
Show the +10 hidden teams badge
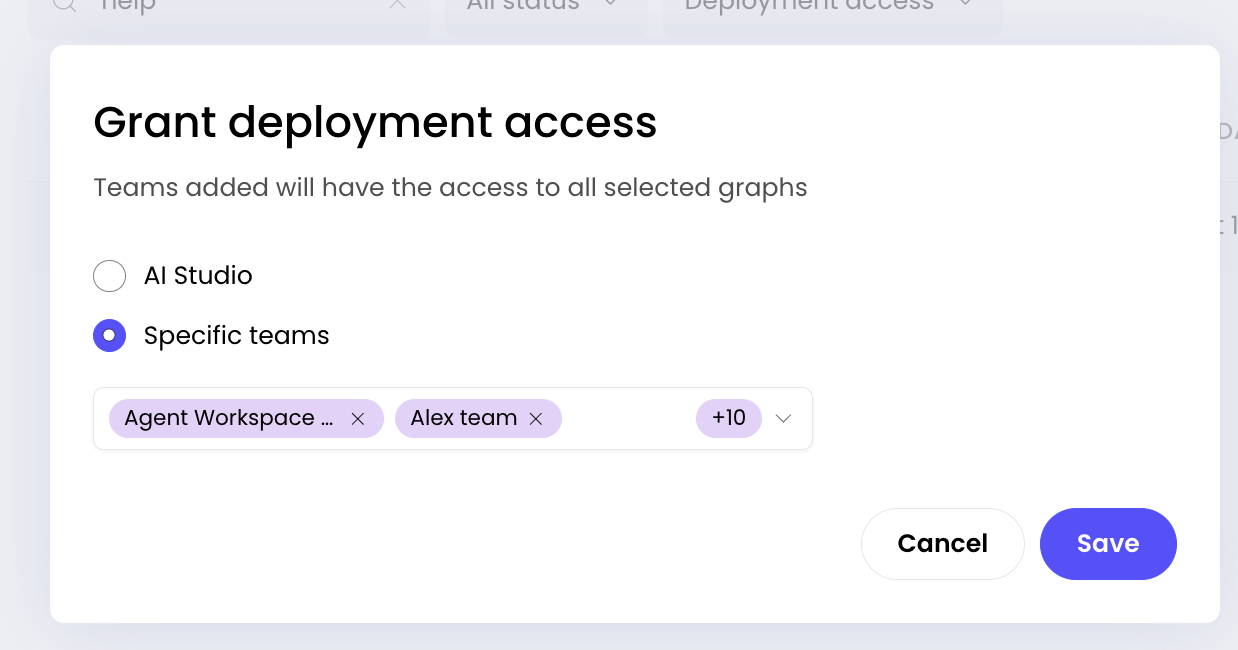[729, 419]
